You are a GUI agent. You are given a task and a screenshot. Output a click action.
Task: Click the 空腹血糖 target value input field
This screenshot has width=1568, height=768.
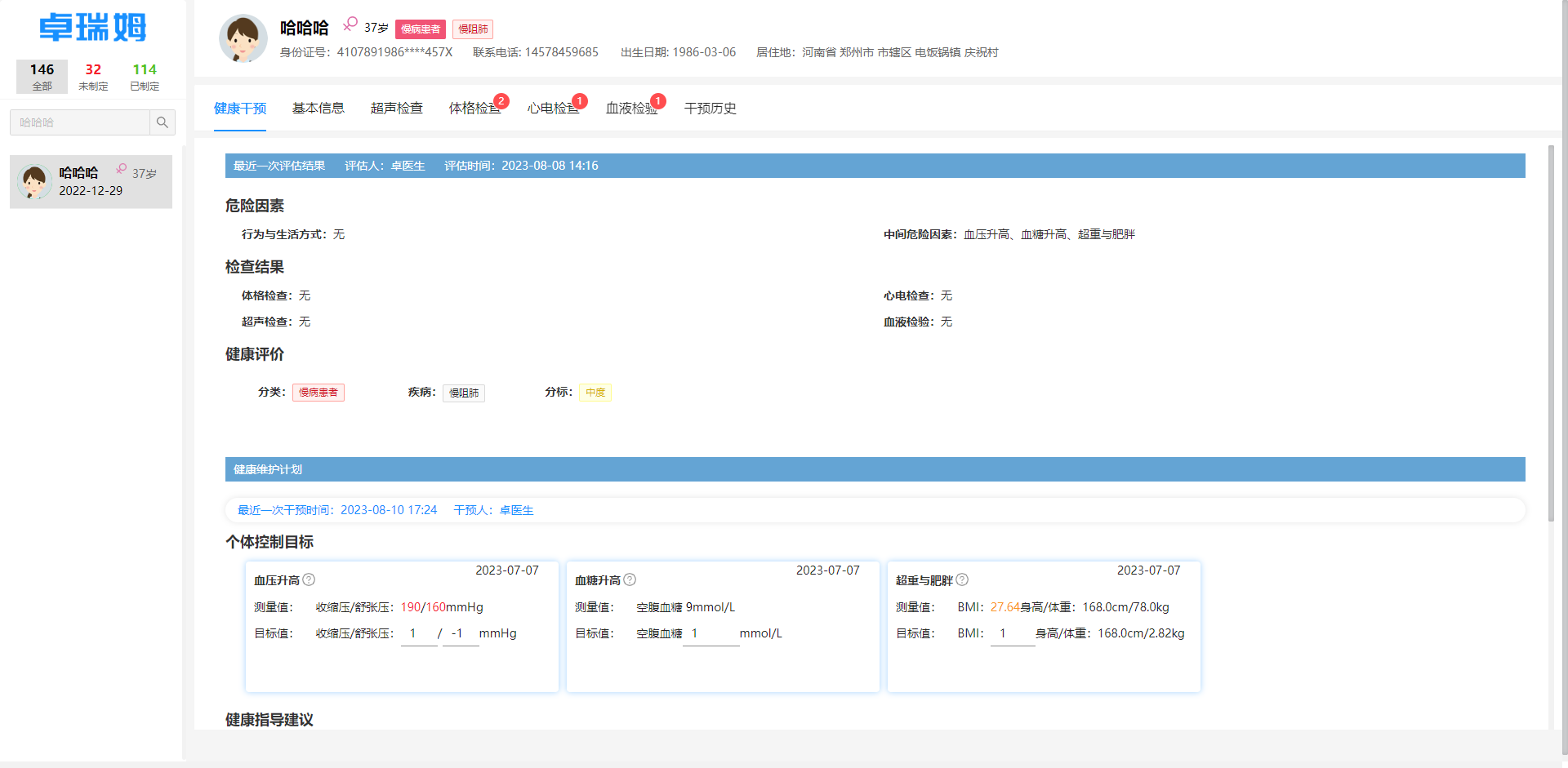coord(710,633)
